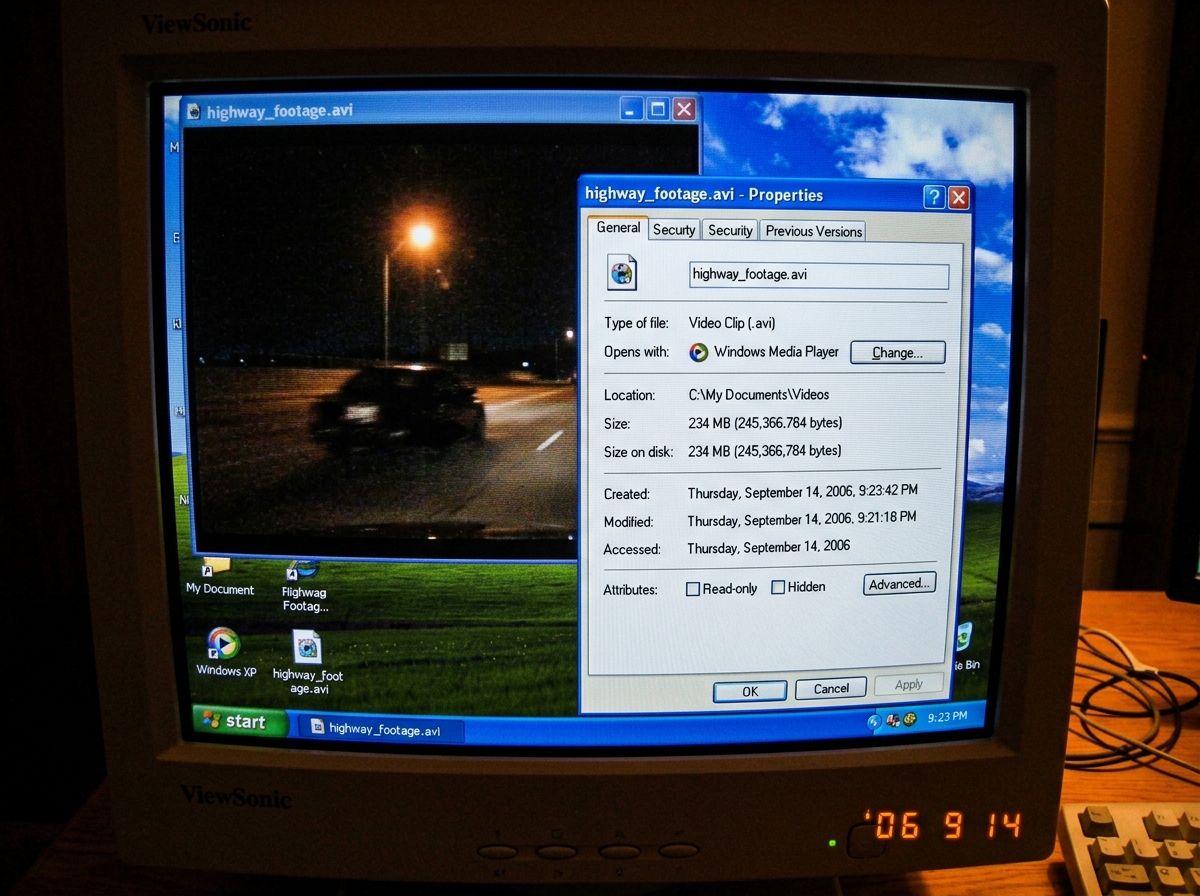Click the Windows Media Player icon beside Opens with
The height and width of the screenshot is (896, 1200).
(699, 352)
